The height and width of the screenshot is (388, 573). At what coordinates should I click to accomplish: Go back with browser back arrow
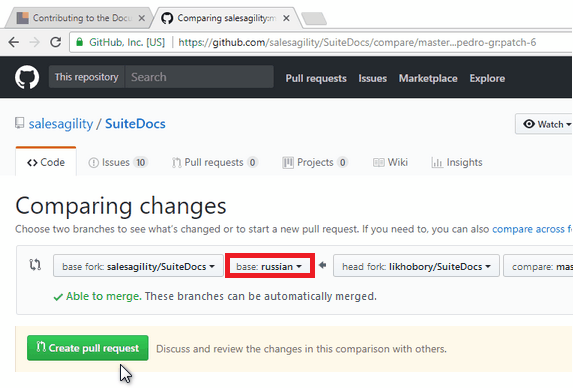pos(14,42)
